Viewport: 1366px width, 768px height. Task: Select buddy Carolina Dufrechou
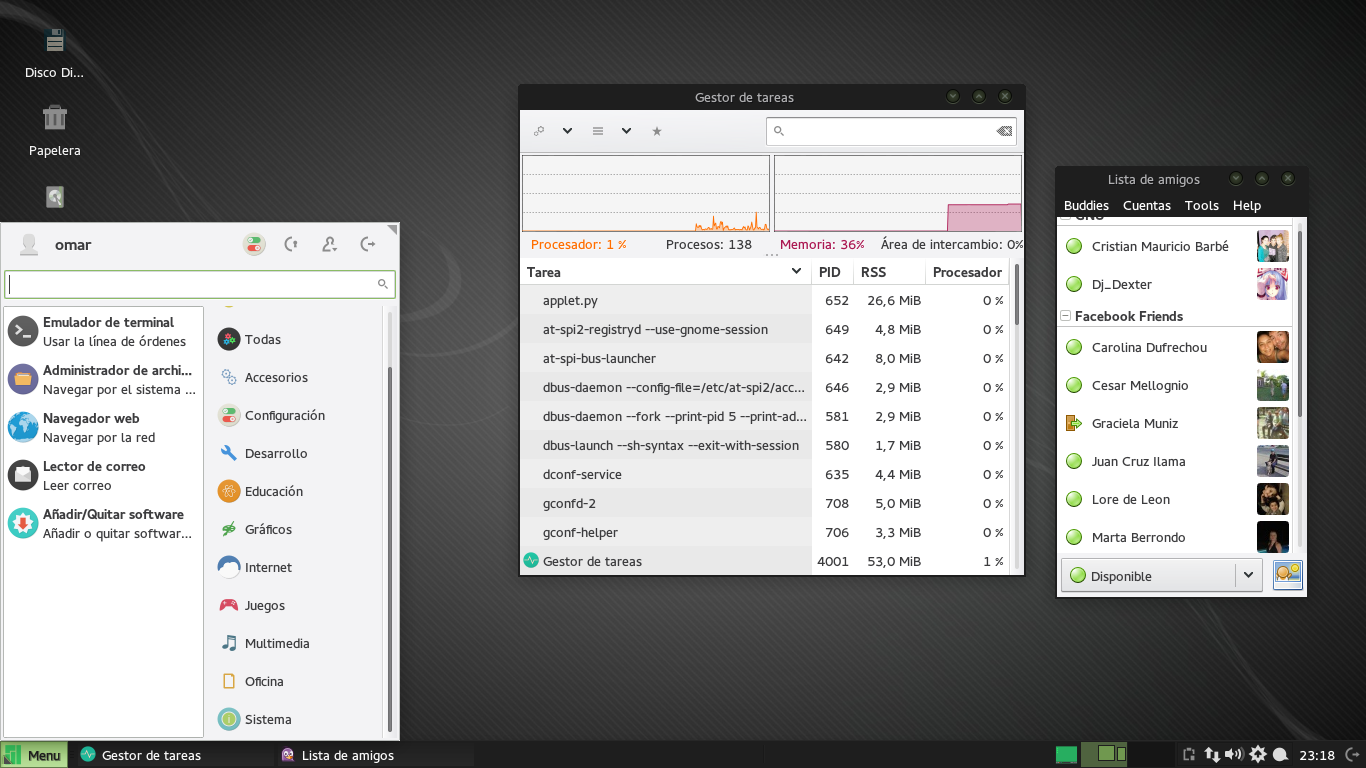[x=1176, y=347]
